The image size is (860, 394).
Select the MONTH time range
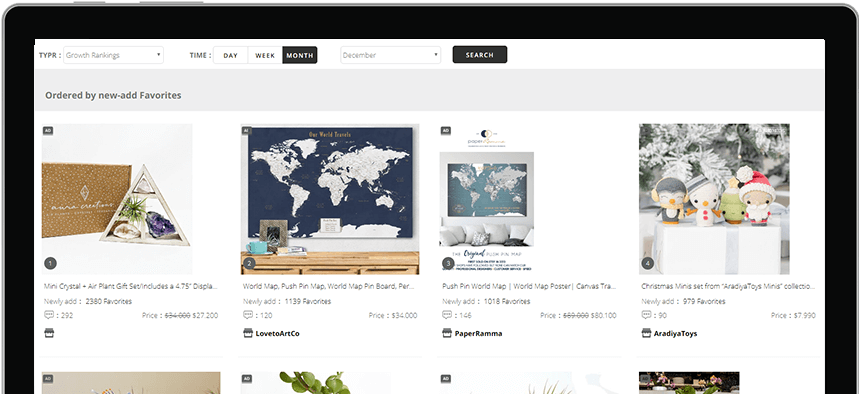point(299,55)
